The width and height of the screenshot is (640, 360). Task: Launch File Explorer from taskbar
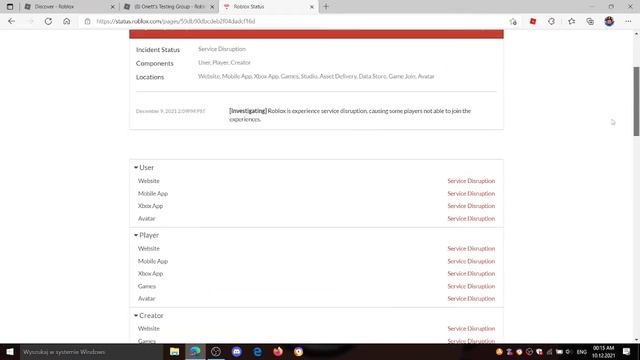(174, 351)
